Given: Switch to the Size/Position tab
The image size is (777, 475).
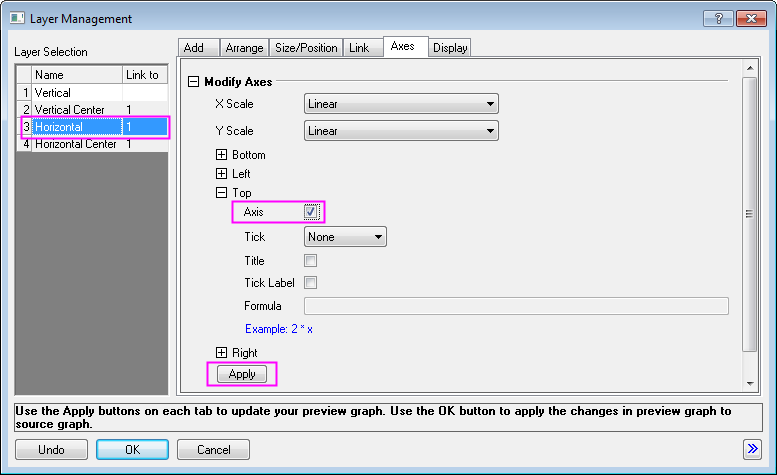Looking at the screenshot, I should click(306, 48).
